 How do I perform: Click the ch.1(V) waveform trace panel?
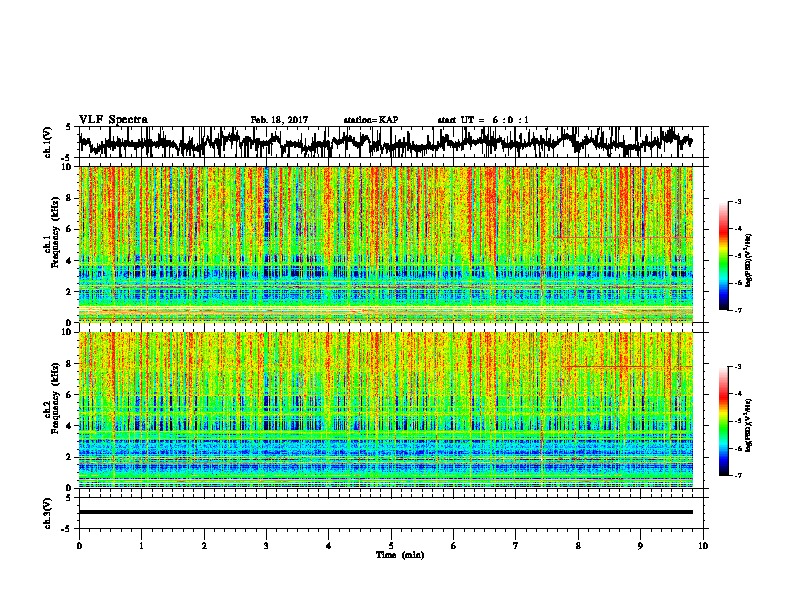coord(393,142)
